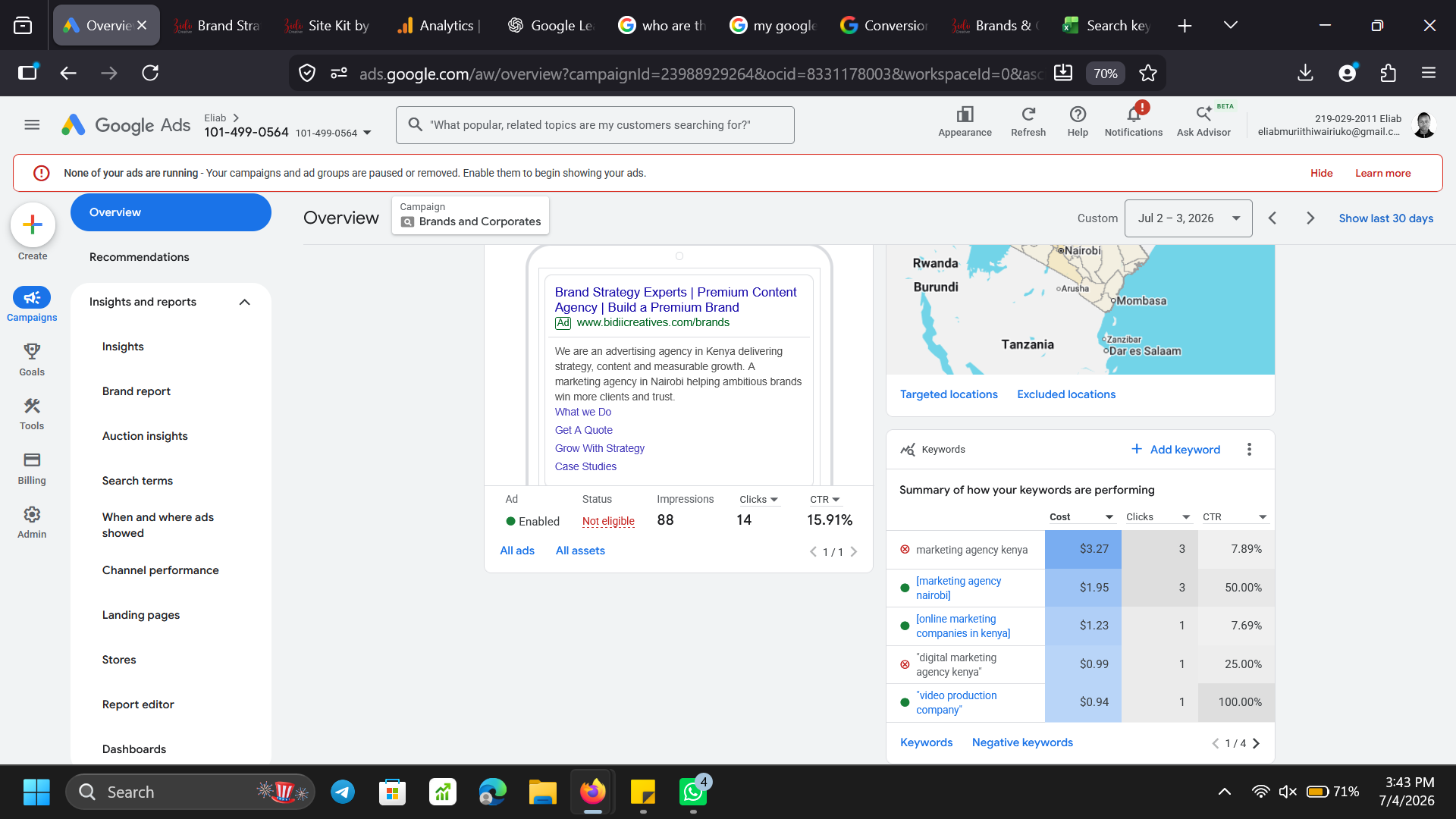
Task: Hide the ads not running alert
Action: (1321, 173)
